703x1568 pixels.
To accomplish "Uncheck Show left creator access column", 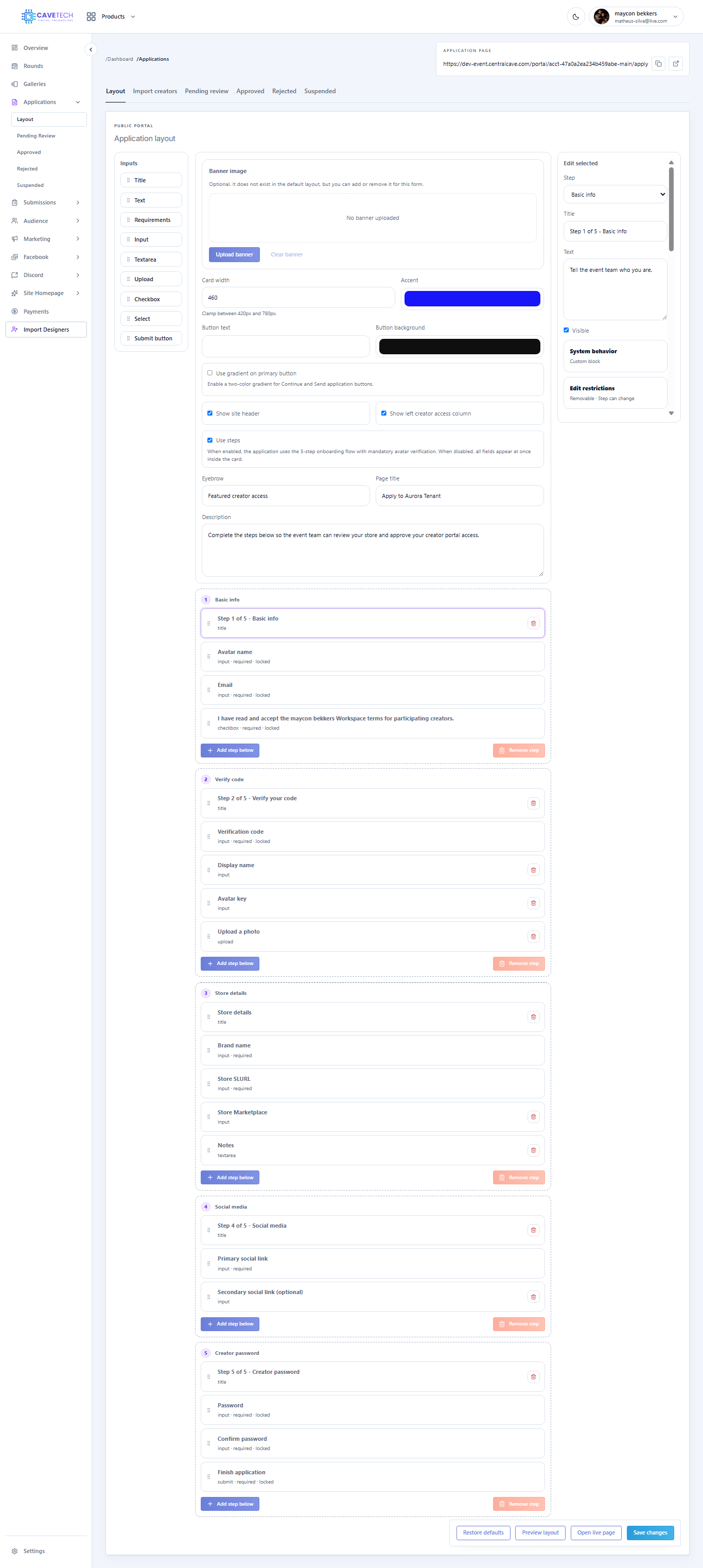I will [384, 413].
